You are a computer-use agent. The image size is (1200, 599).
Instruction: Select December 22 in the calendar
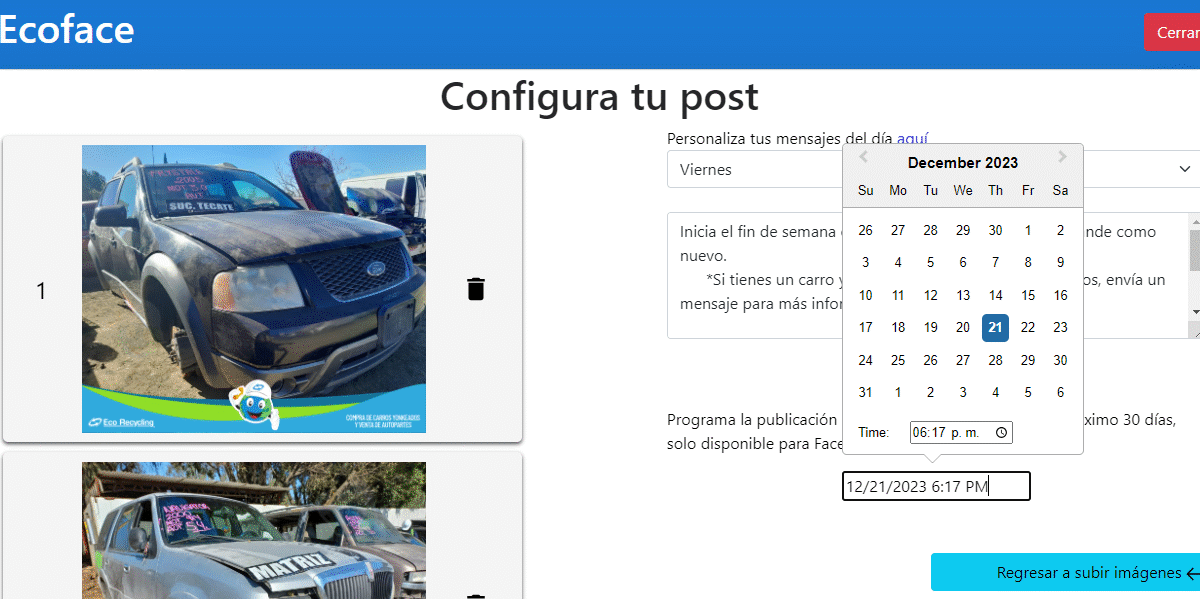1028,327
